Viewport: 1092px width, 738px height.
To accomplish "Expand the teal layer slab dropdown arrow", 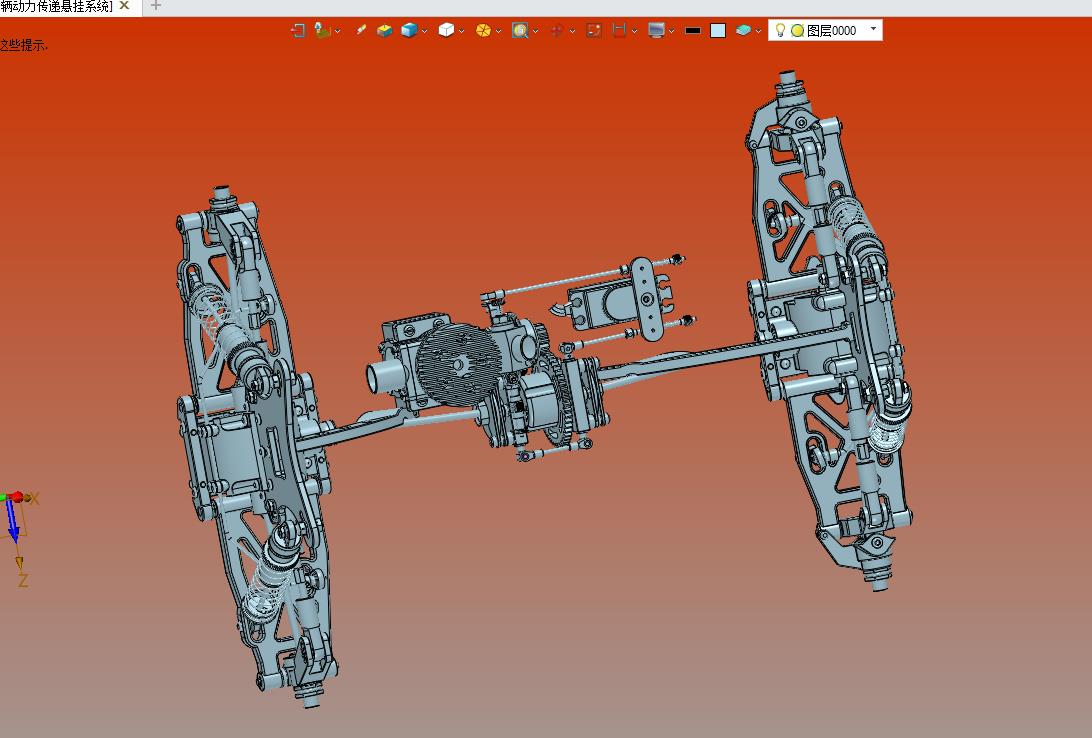I will click(x=758, y=31).
